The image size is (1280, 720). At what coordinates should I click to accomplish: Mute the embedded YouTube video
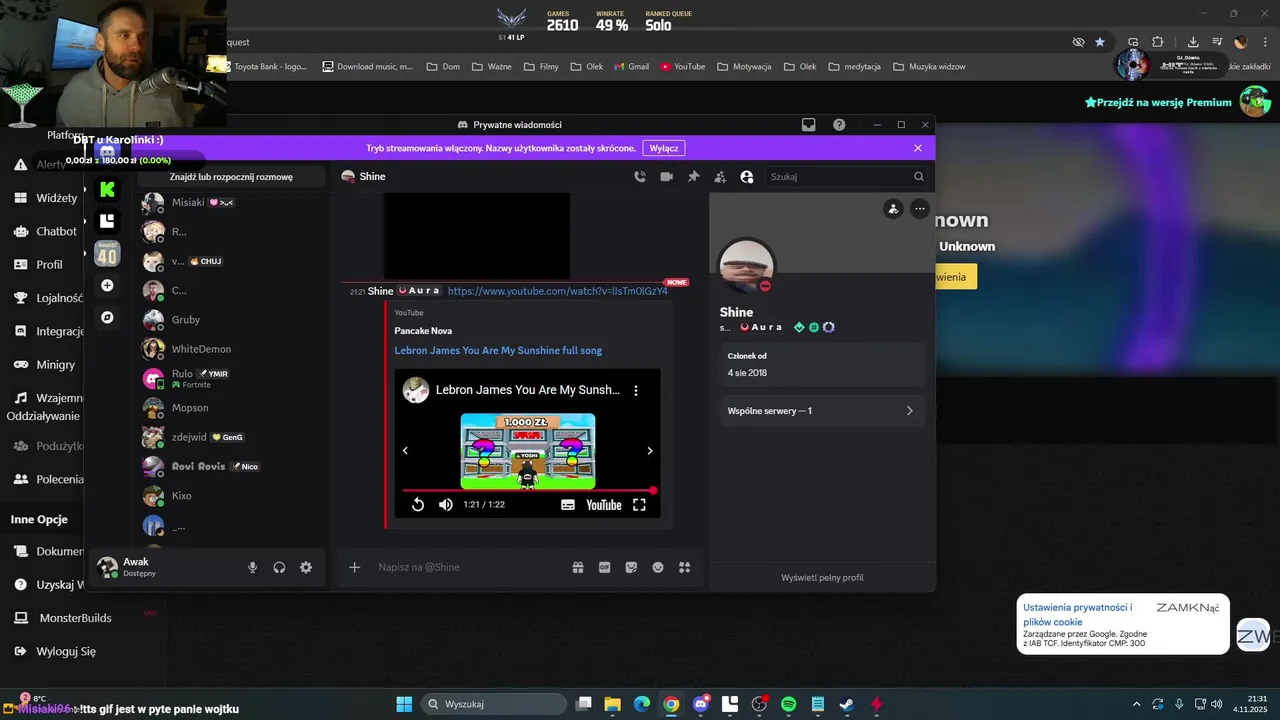click(446, 505)
